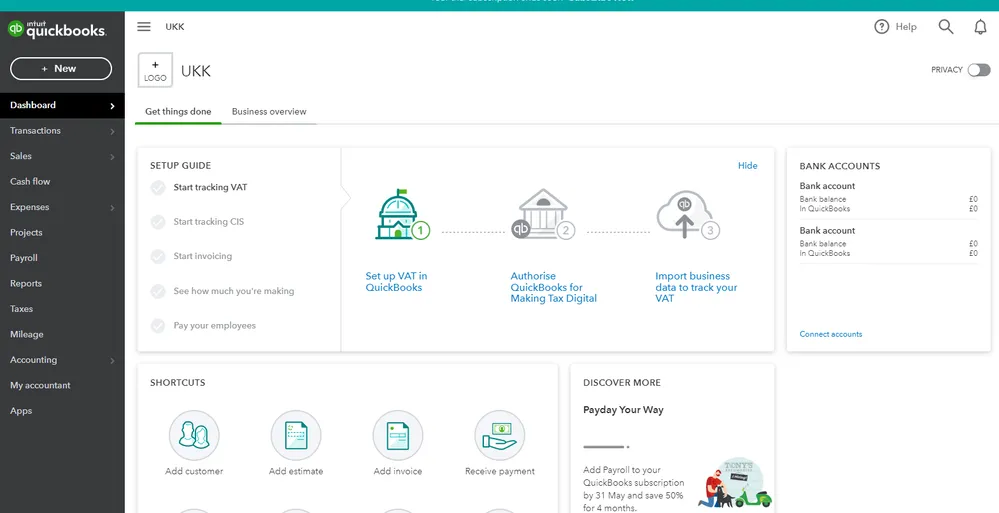Toggle the Privacy switch
This screenshot has height=513, width=999.
pyautogui.click(x=978, y=70)
